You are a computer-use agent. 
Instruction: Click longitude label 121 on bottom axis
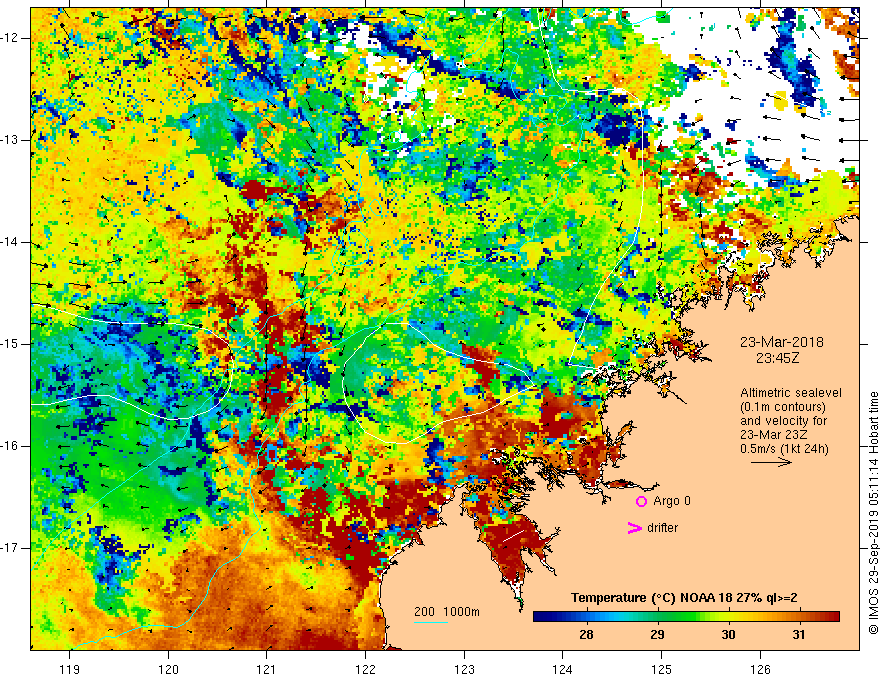267,669
